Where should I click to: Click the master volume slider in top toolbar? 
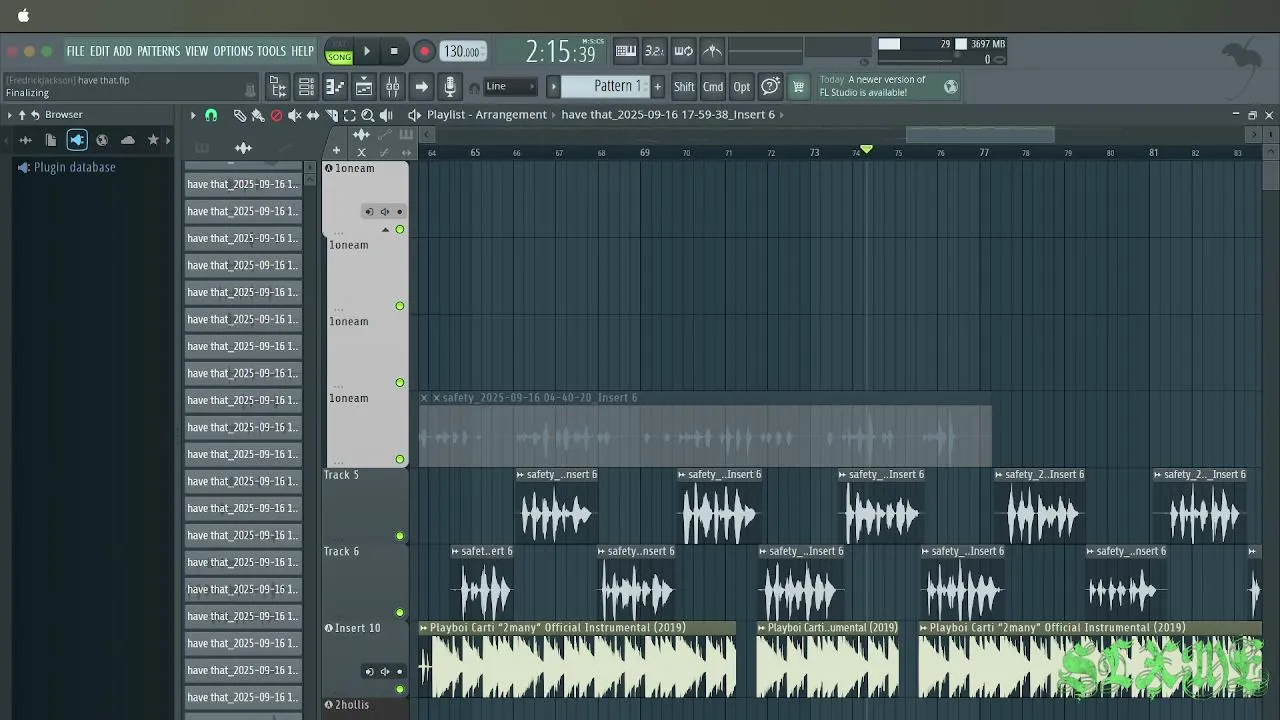(766, 50)
